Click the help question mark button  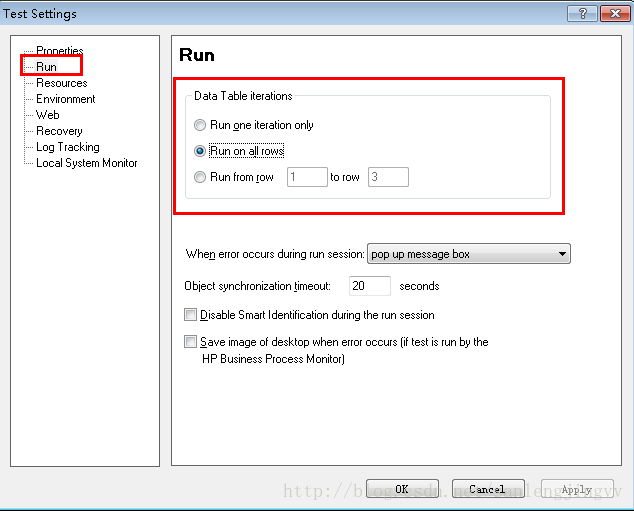click(x=581, y=13)
